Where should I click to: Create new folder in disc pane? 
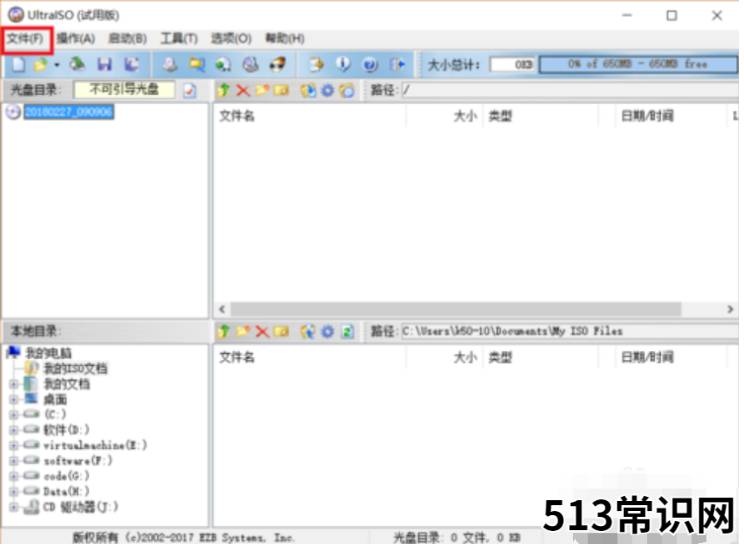click(x=262, y=90)
